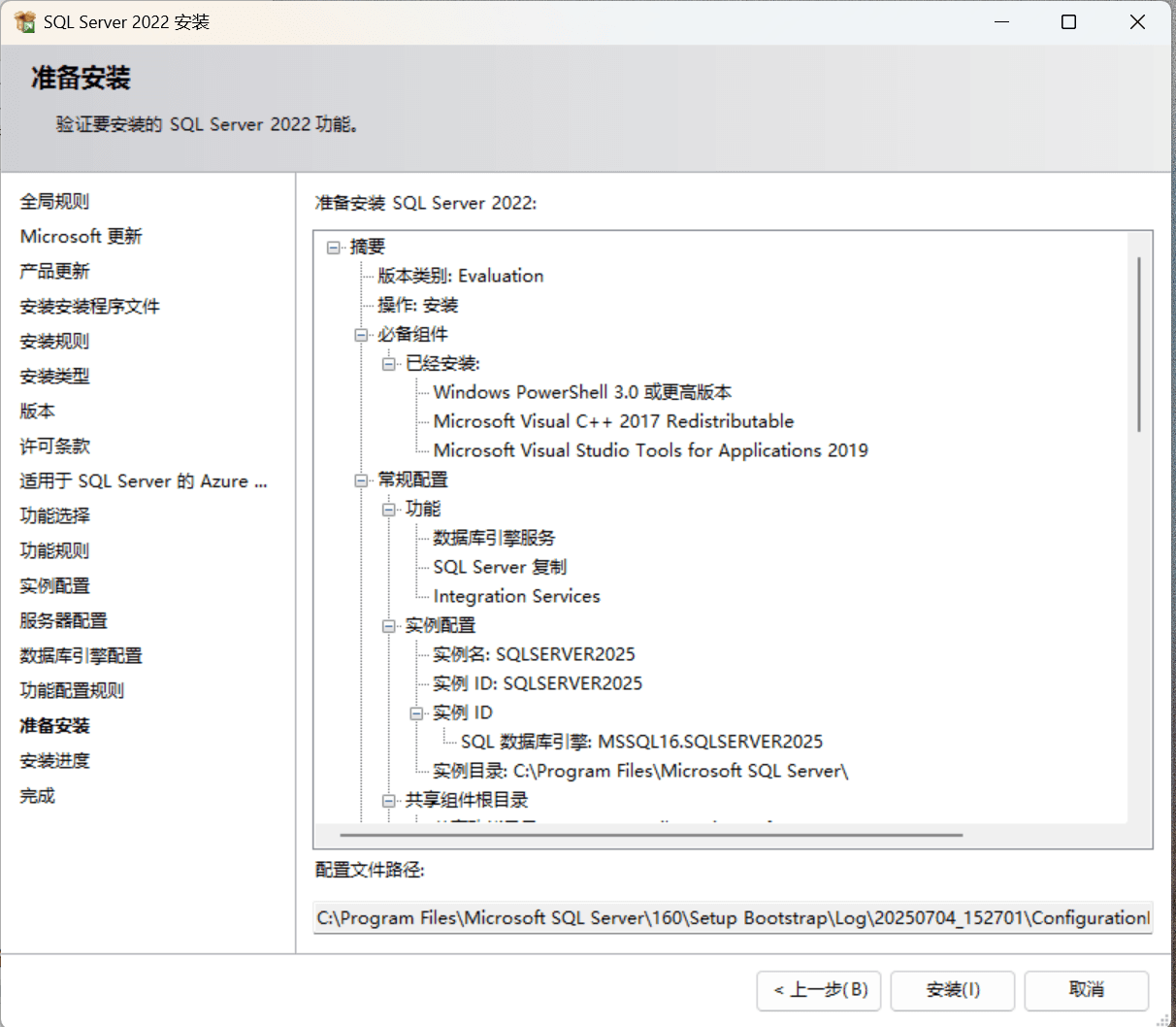Select the 实例 ID: SQLSERVER2025 row

[538, 683]
